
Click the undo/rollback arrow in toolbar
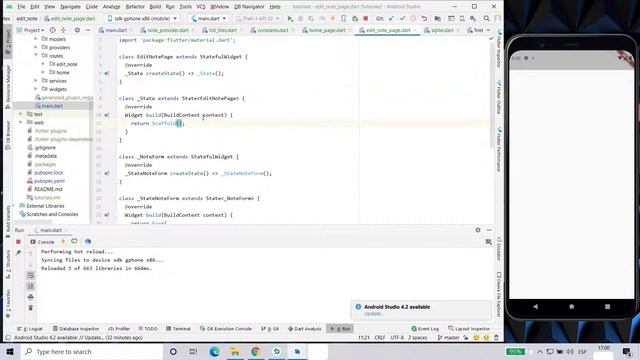pos(424,18)
